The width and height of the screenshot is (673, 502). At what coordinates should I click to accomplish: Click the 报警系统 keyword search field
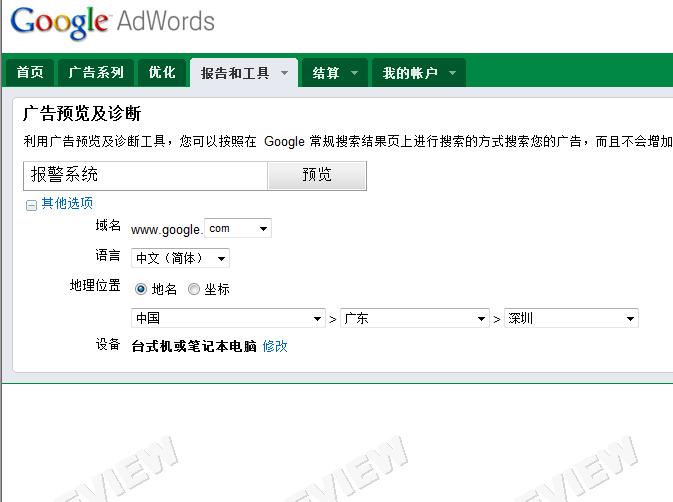click(146, 175)
